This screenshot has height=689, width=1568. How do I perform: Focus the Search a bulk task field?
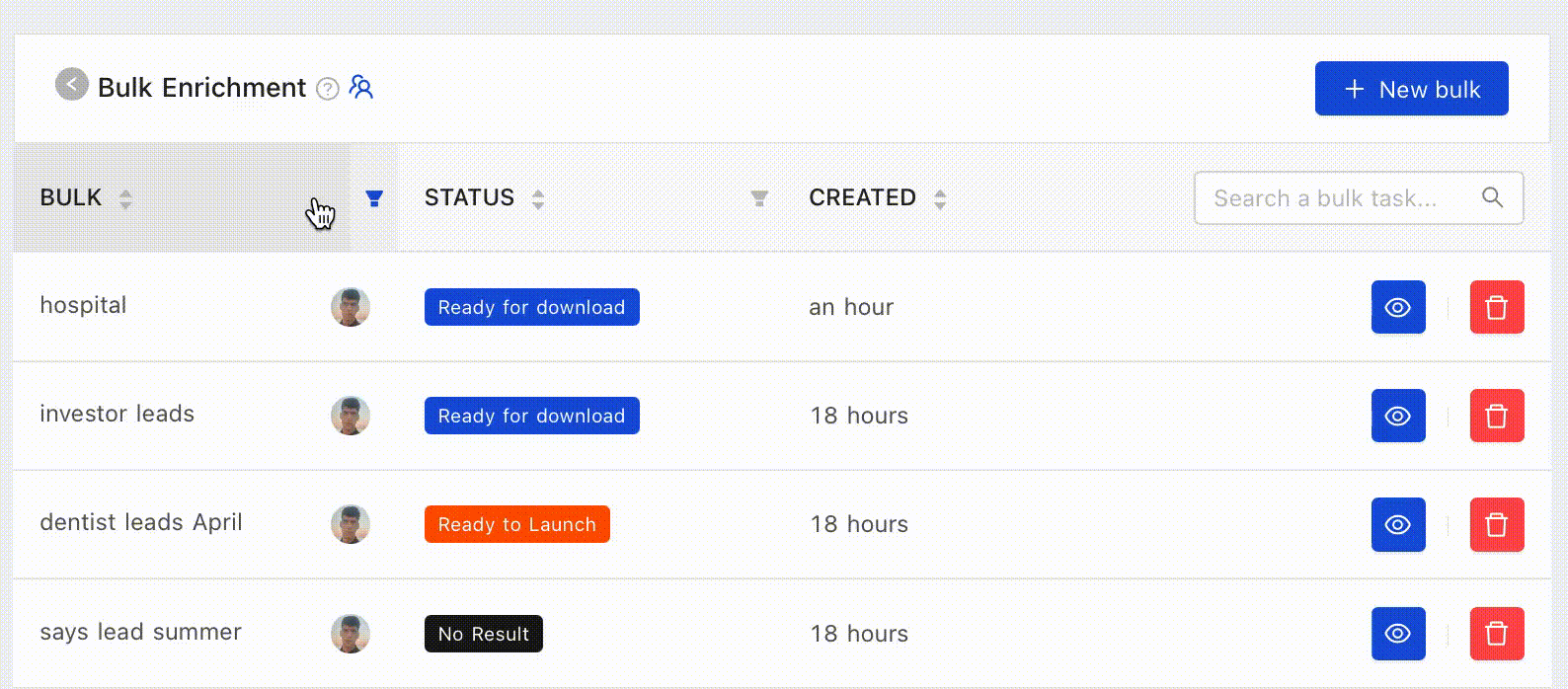click(1359, 198)
